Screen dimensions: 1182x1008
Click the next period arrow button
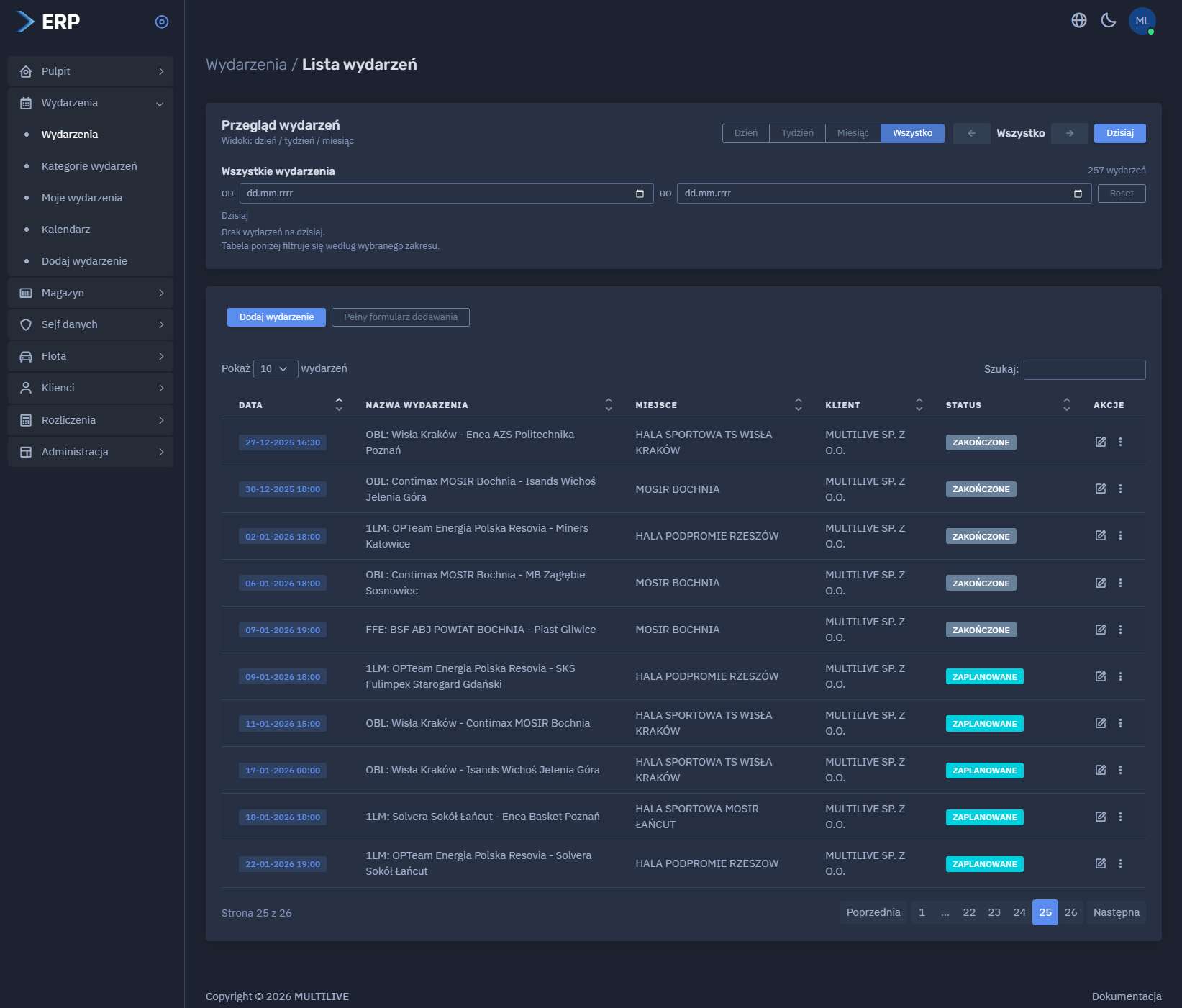tap(1069, 133)
